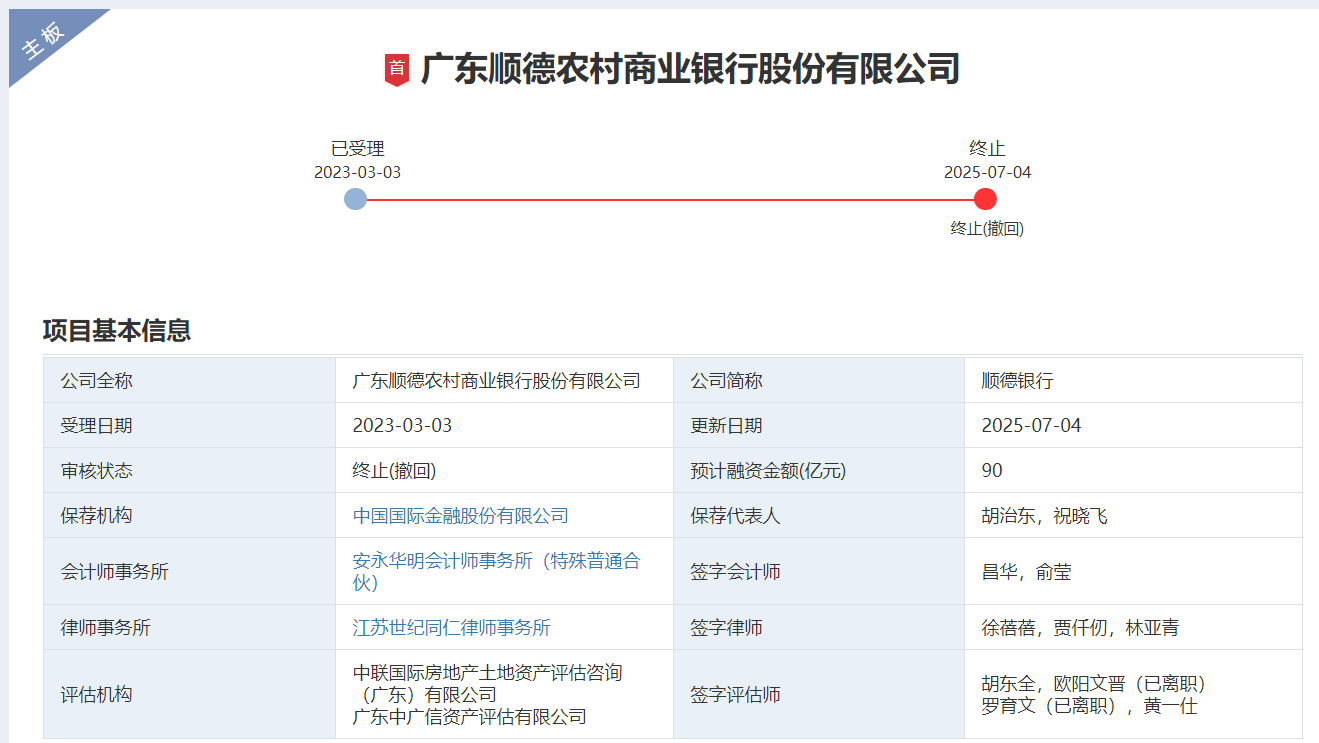This screenshot has height=743, width=1319.
Task: Click the 评估机构 label cell
Action: (190, 694)
